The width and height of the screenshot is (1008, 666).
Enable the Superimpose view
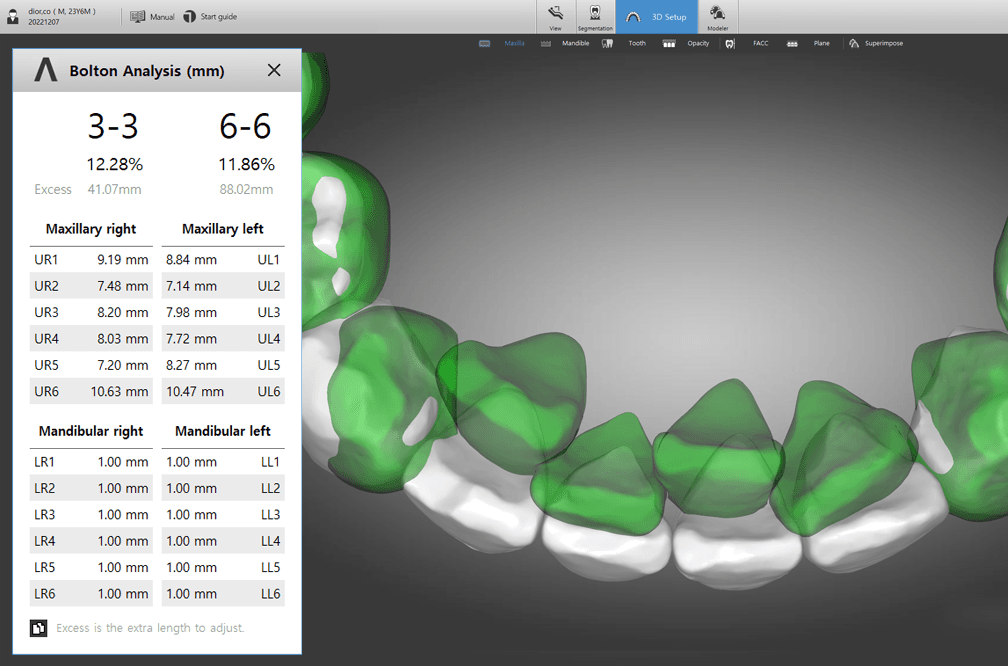(876, 43)
